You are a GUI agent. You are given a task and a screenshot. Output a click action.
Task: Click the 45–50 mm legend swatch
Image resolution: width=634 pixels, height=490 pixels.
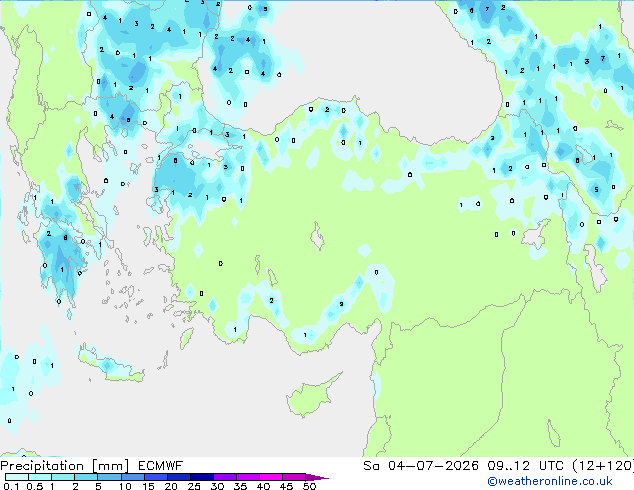[294, 477]
